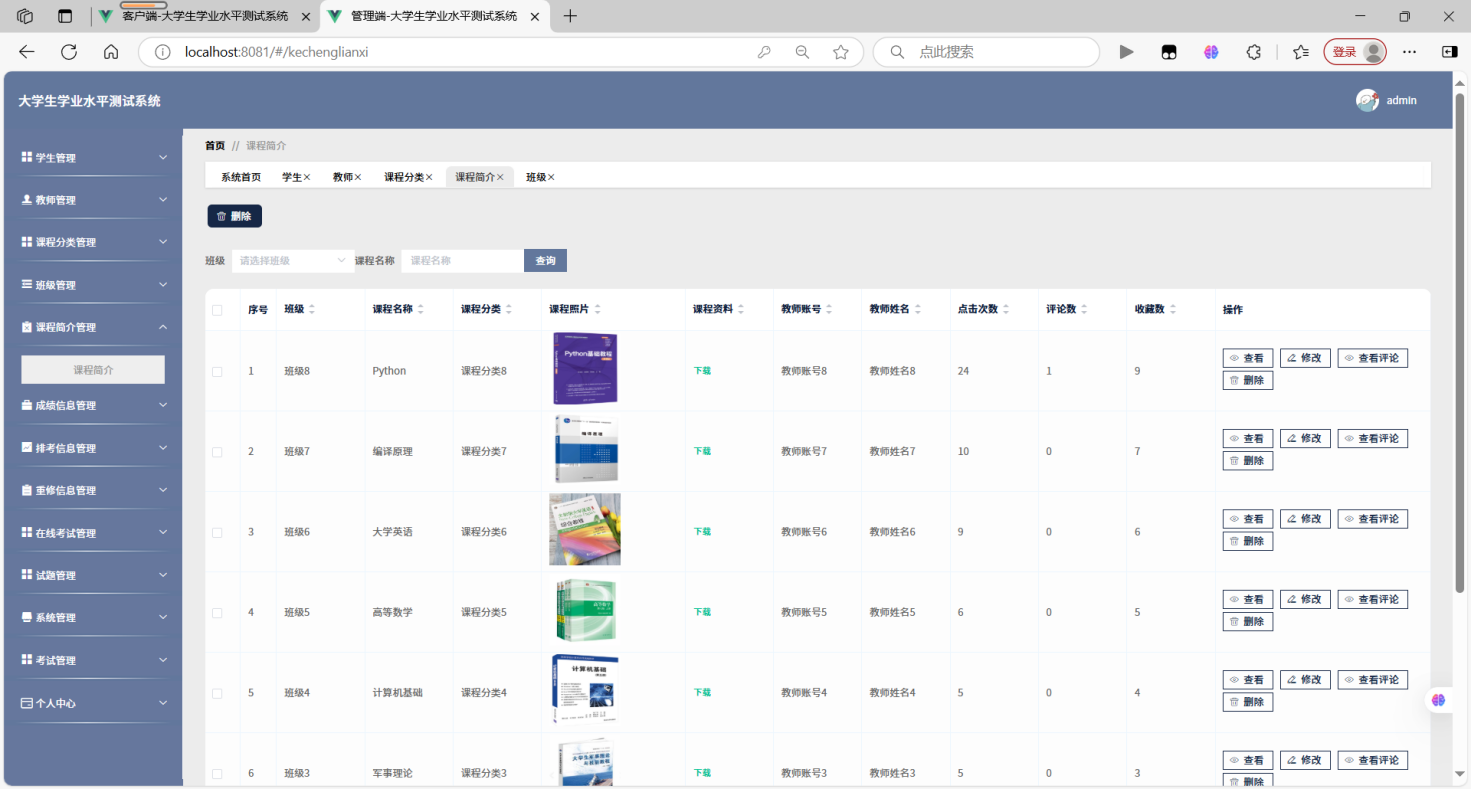Check the row for 大学英语
1471x789 pixels.
tap(217, 532)
